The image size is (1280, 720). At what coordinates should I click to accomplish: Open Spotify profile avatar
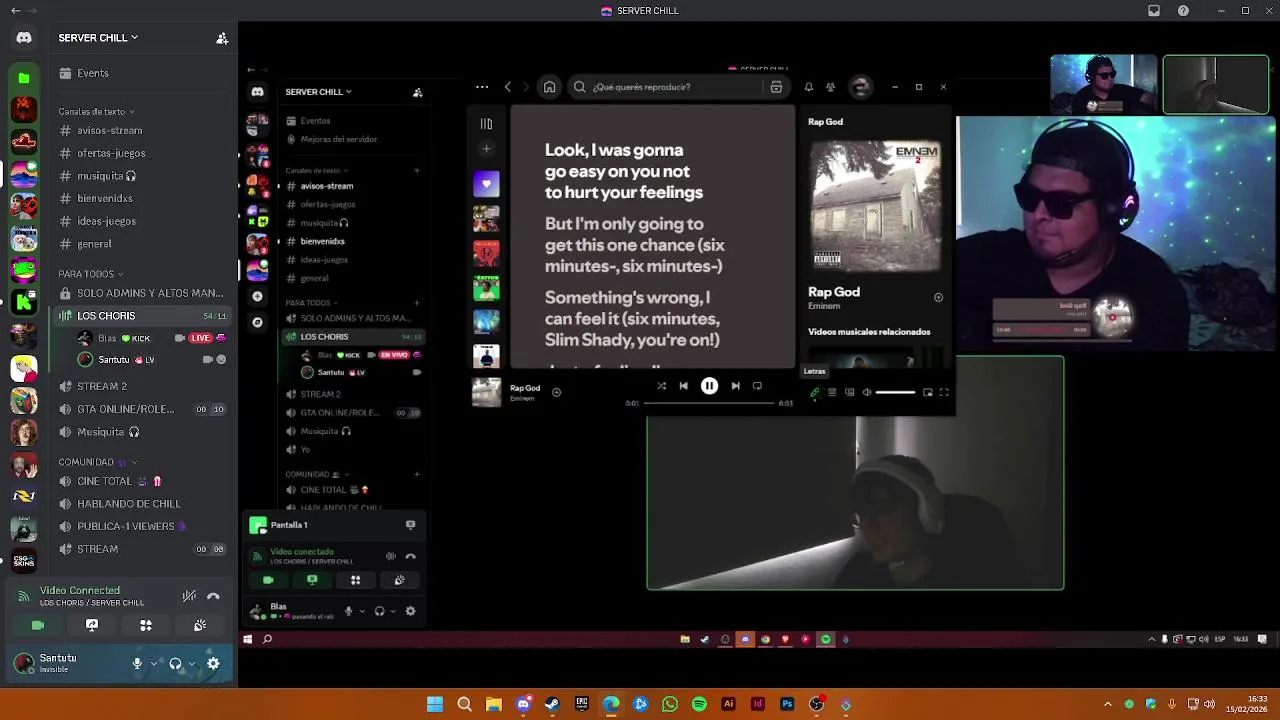[860, 87]
